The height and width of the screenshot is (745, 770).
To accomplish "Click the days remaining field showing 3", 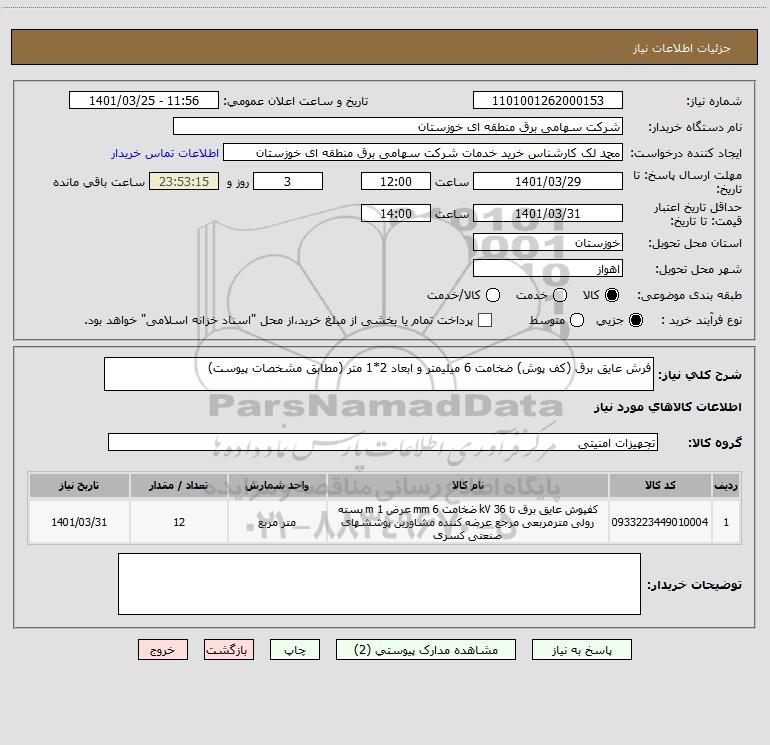I will [x=288, y=181].
